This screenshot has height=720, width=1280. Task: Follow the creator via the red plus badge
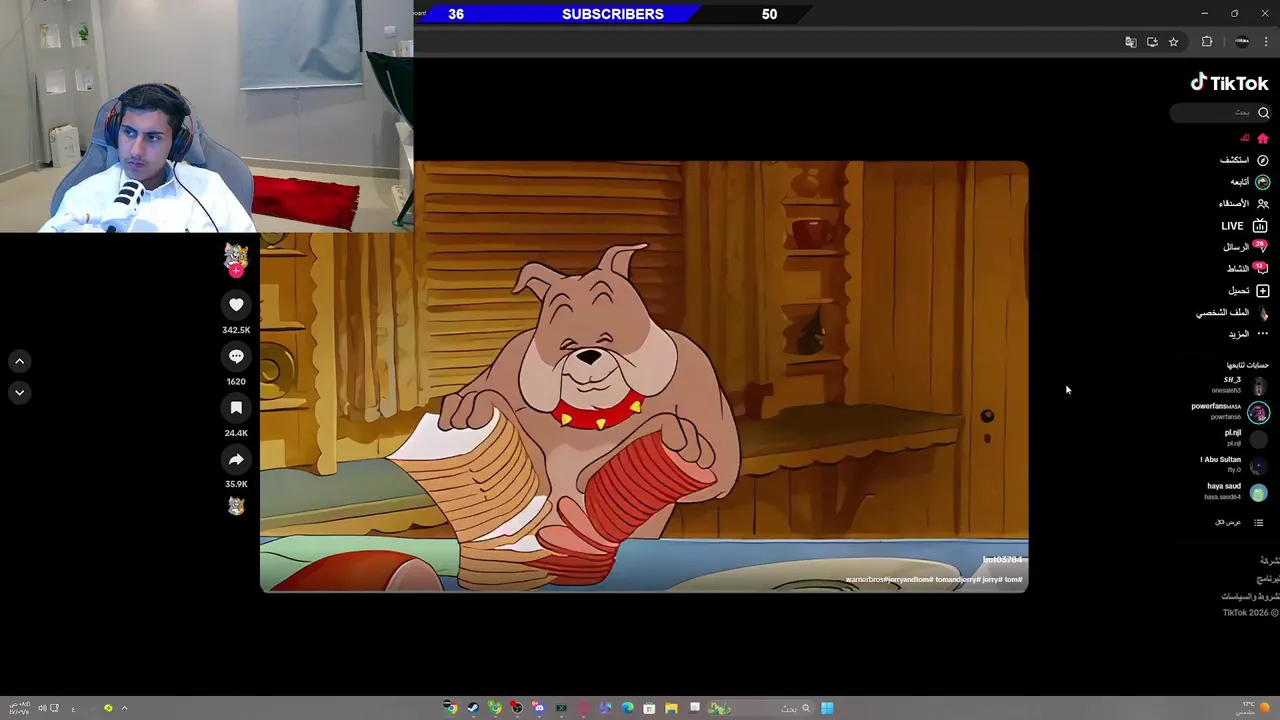pos(236,271)
